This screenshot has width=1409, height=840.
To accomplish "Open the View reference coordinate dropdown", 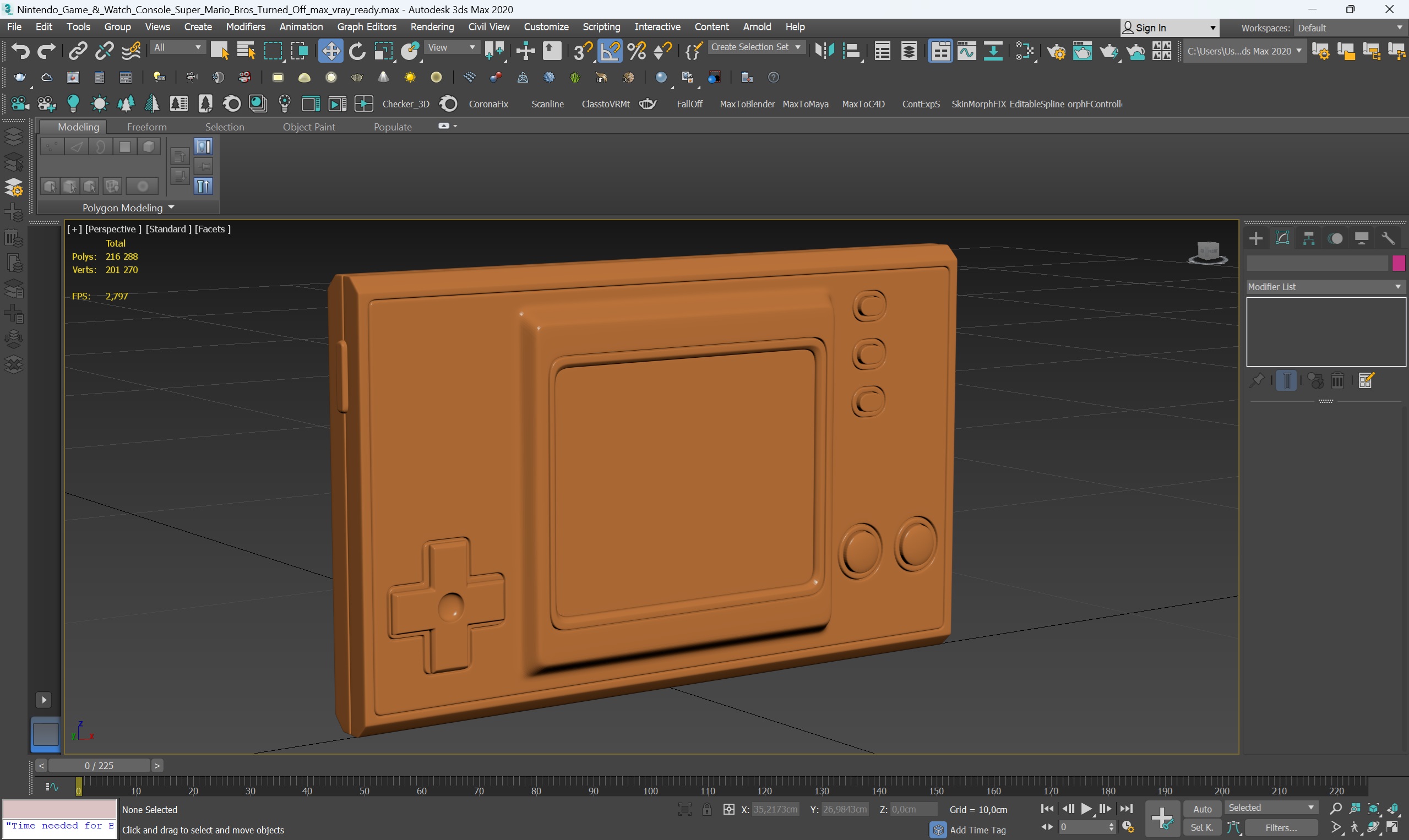I will (451, 47).
